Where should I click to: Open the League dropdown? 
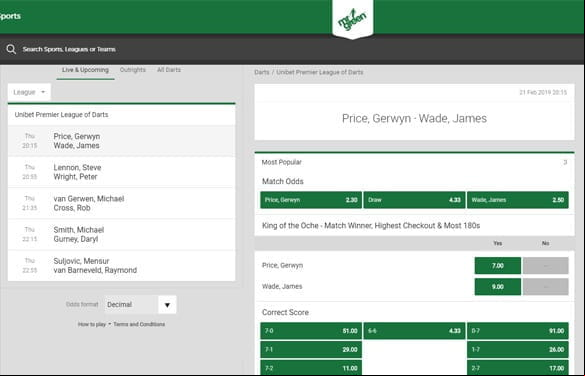point(29,92)
